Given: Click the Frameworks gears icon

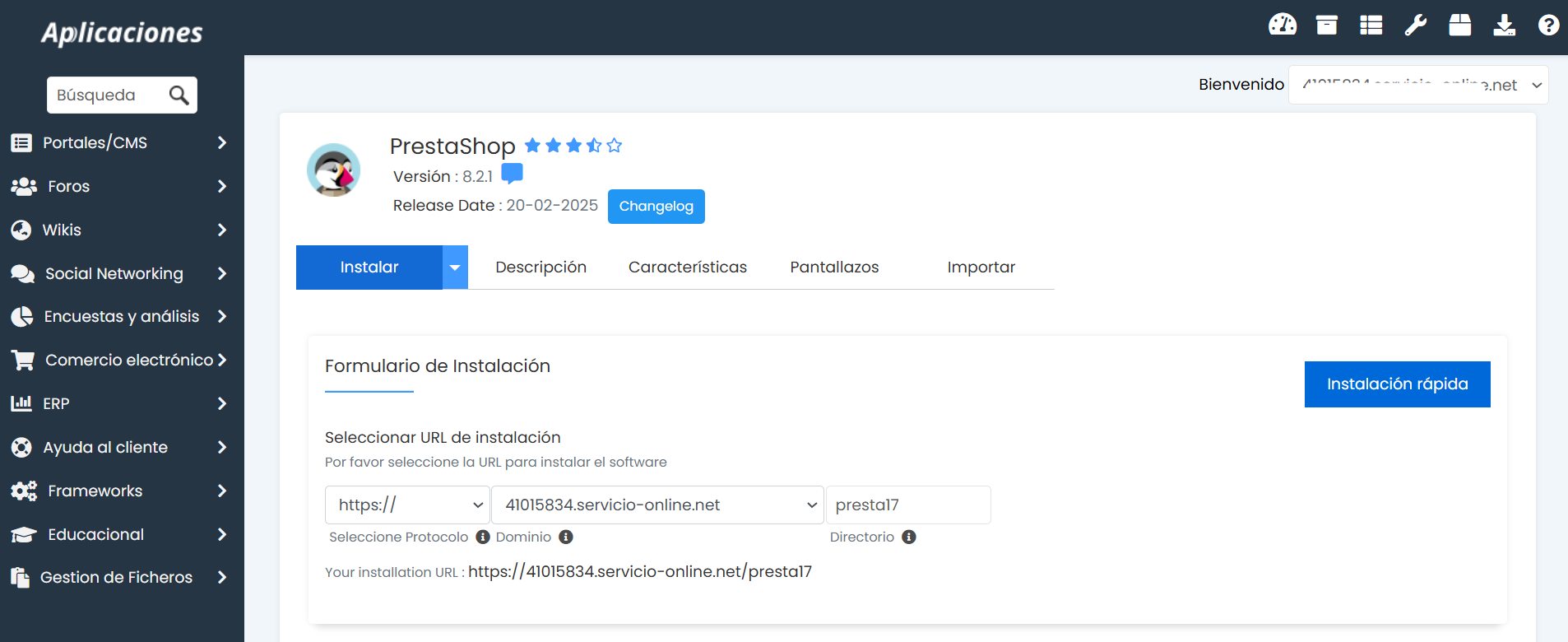Looking at the screenshot, I should (24, 491).
